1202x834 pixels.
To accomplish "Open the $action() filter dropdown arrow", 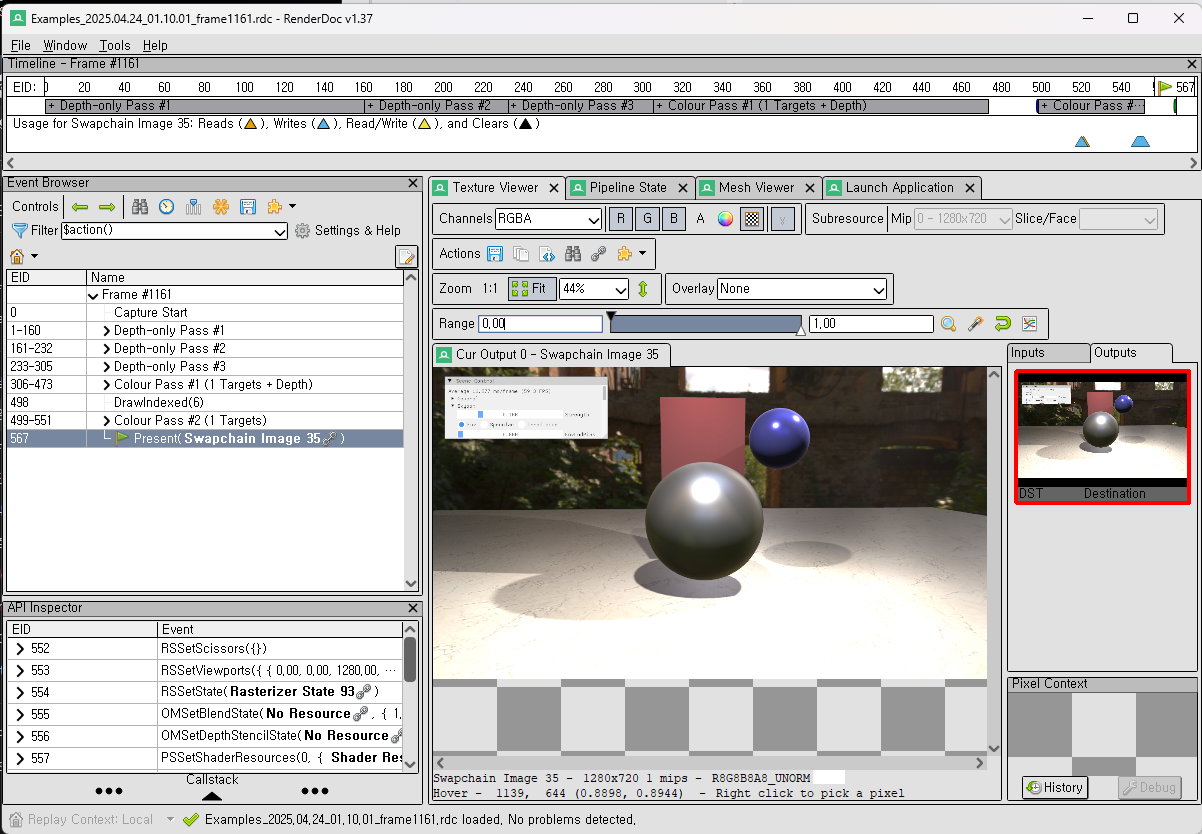I will 280,231.
